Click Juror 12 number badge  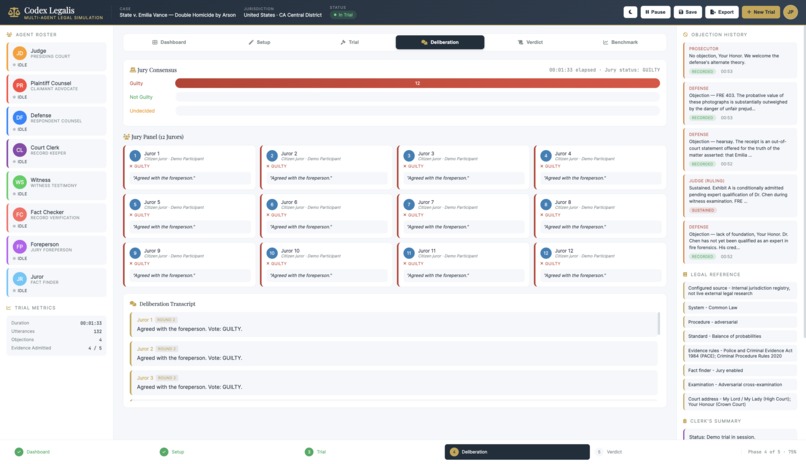pos(546,253)
